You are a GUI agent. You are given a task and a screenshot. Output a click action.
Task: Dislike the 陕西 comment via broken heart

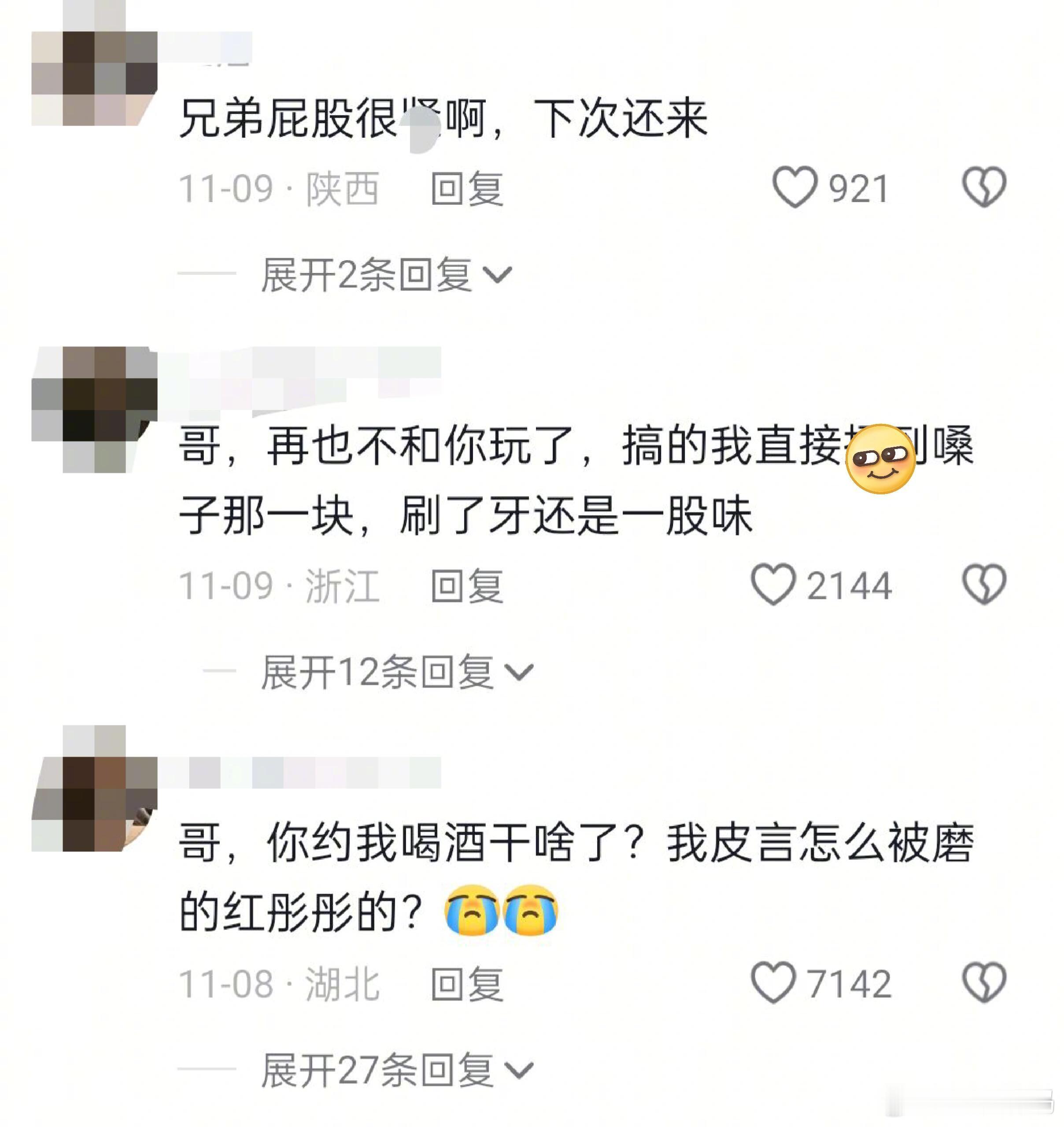pyautogui.click(x=984, y=187)
